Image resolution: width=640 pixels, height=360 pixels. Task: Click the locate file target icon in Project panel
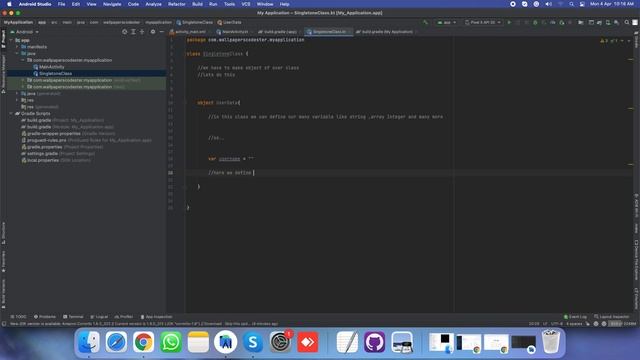pyautogui.click(x=124, y=32)
